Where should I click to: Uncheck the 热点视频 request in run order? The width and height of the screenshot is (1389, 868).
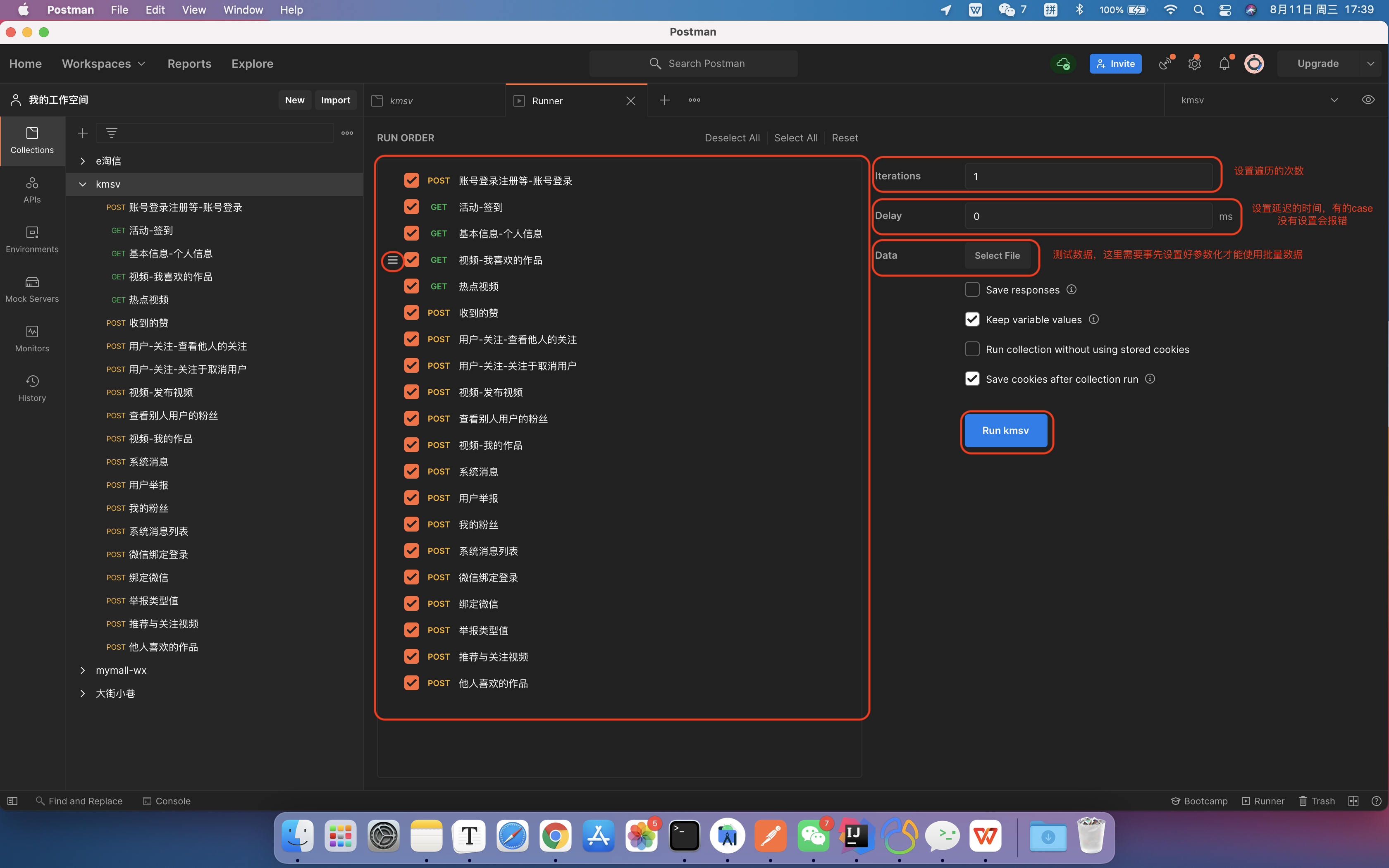point(412,286)
